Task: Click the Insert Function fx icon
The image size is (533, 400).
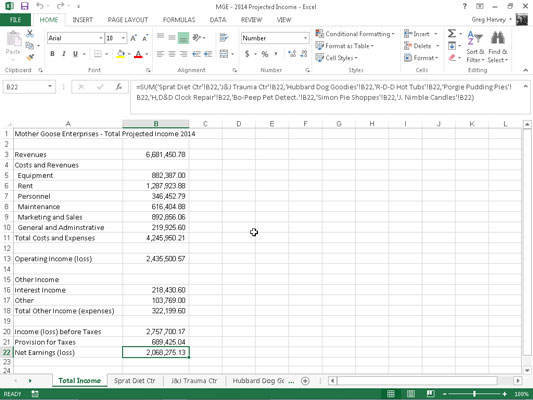Action: 119,87
